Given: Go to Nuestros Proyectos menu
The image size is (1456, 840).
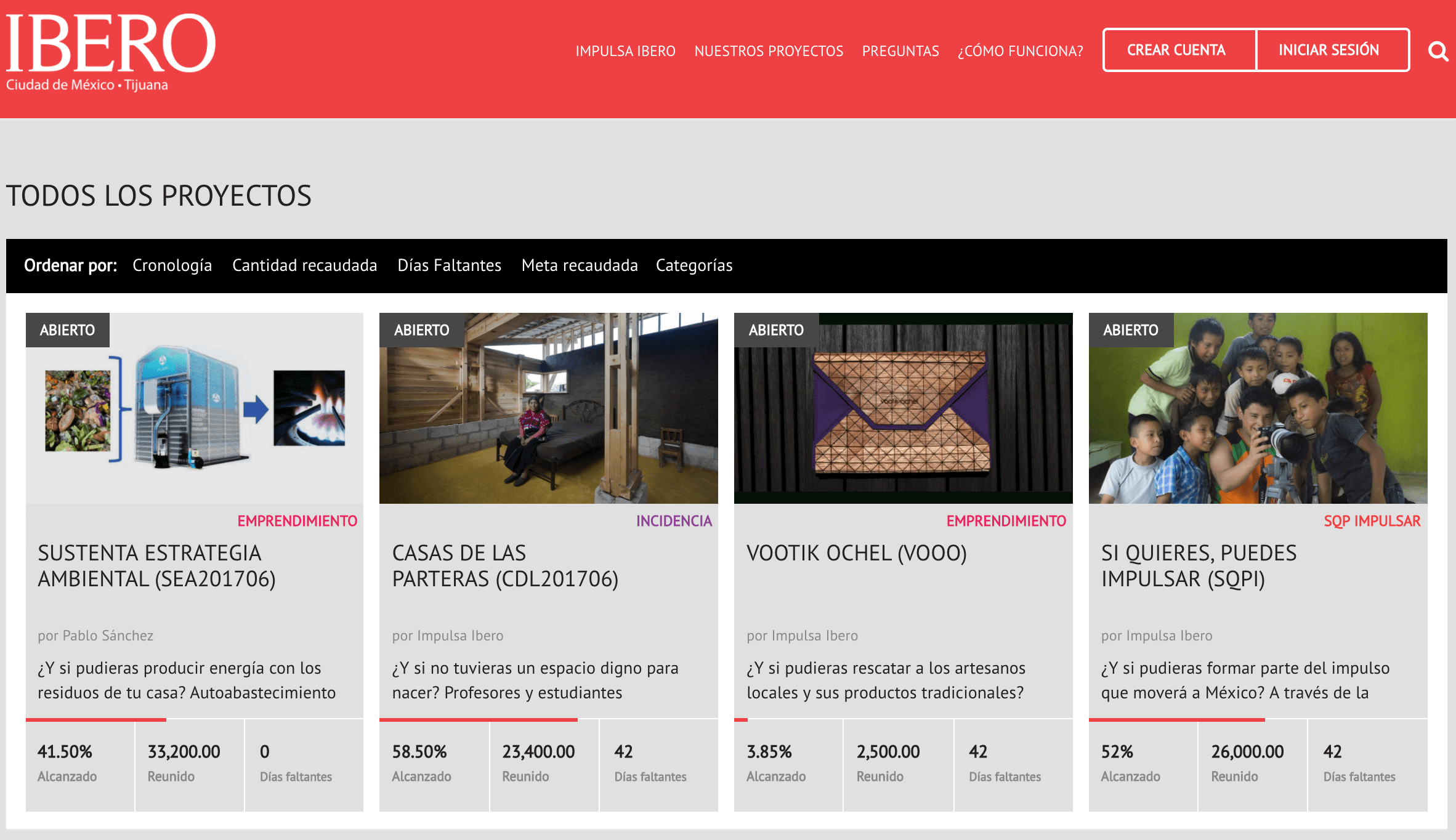Looking at the screenshot, I should pos(769,51).
